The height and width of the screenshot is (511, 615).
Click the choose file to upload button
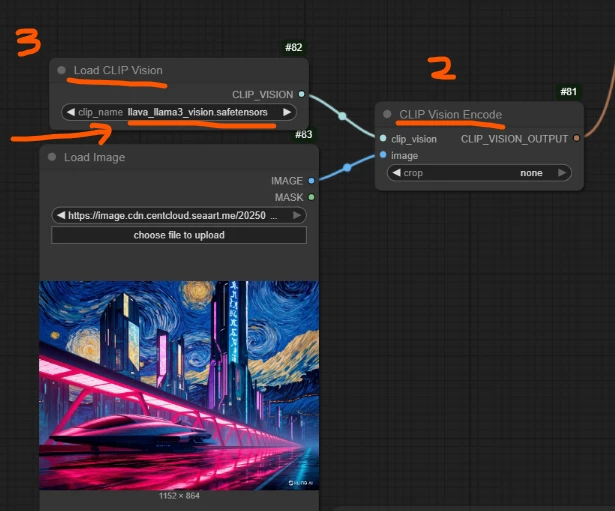click(x=179, y=235)
